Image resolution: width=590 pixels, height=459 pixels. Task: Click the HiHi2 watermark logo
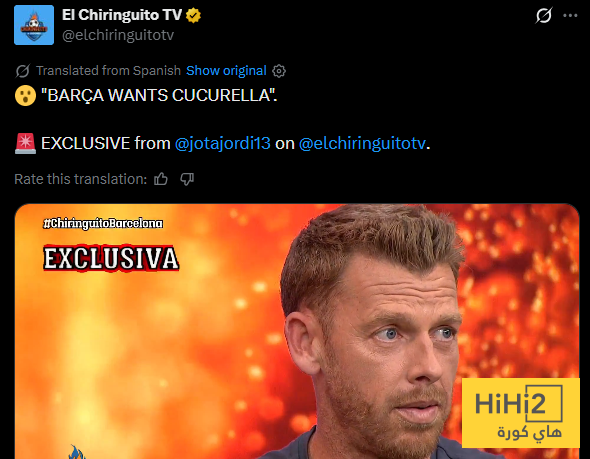pyautogui.click(x=521, y=413)
